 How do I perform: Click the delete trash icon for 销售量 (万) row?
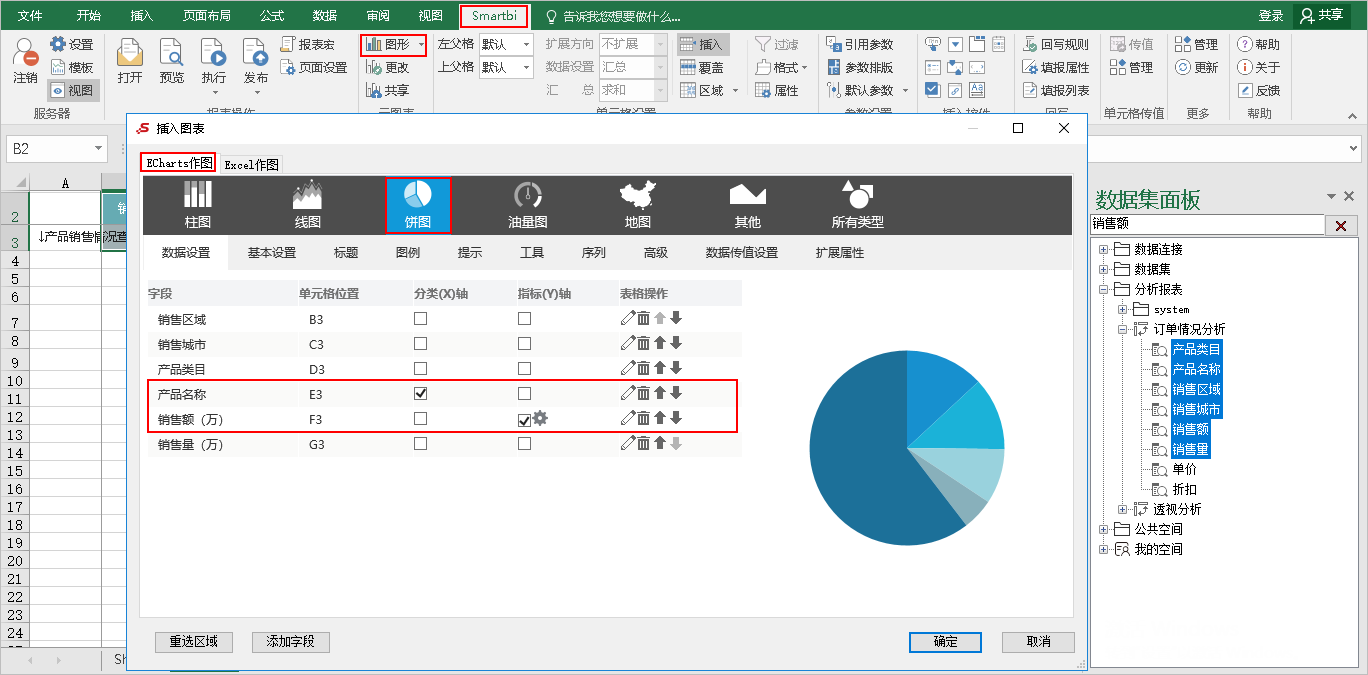point(644,443)
